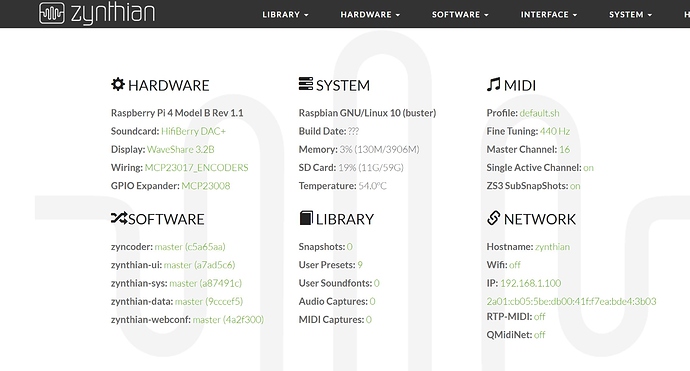Click the Hostname value zynthian
Screen dimensions: 690x371
(x=552, y=247)
